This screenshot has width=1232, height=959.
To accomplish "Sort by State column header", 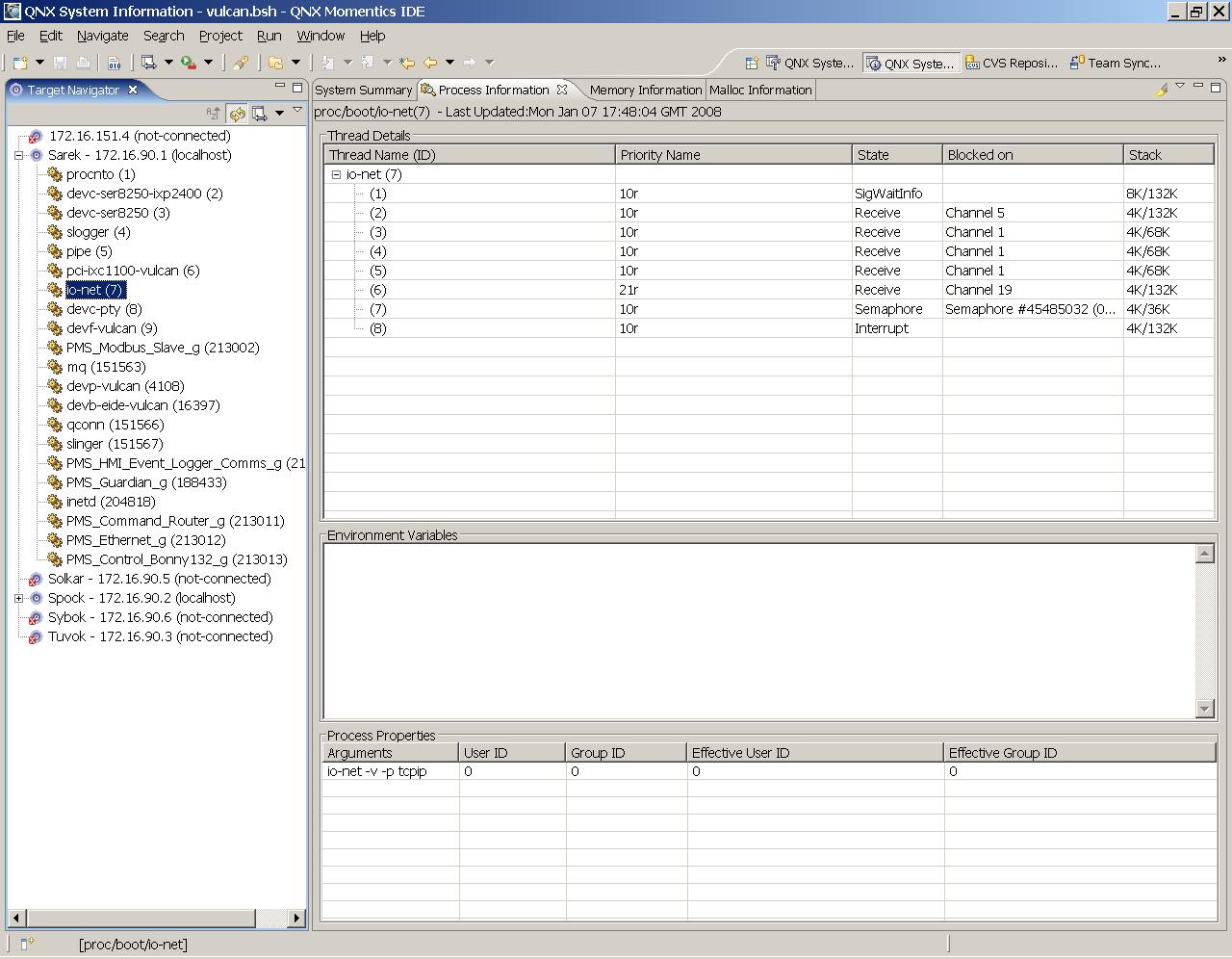I will coord(897,155).
